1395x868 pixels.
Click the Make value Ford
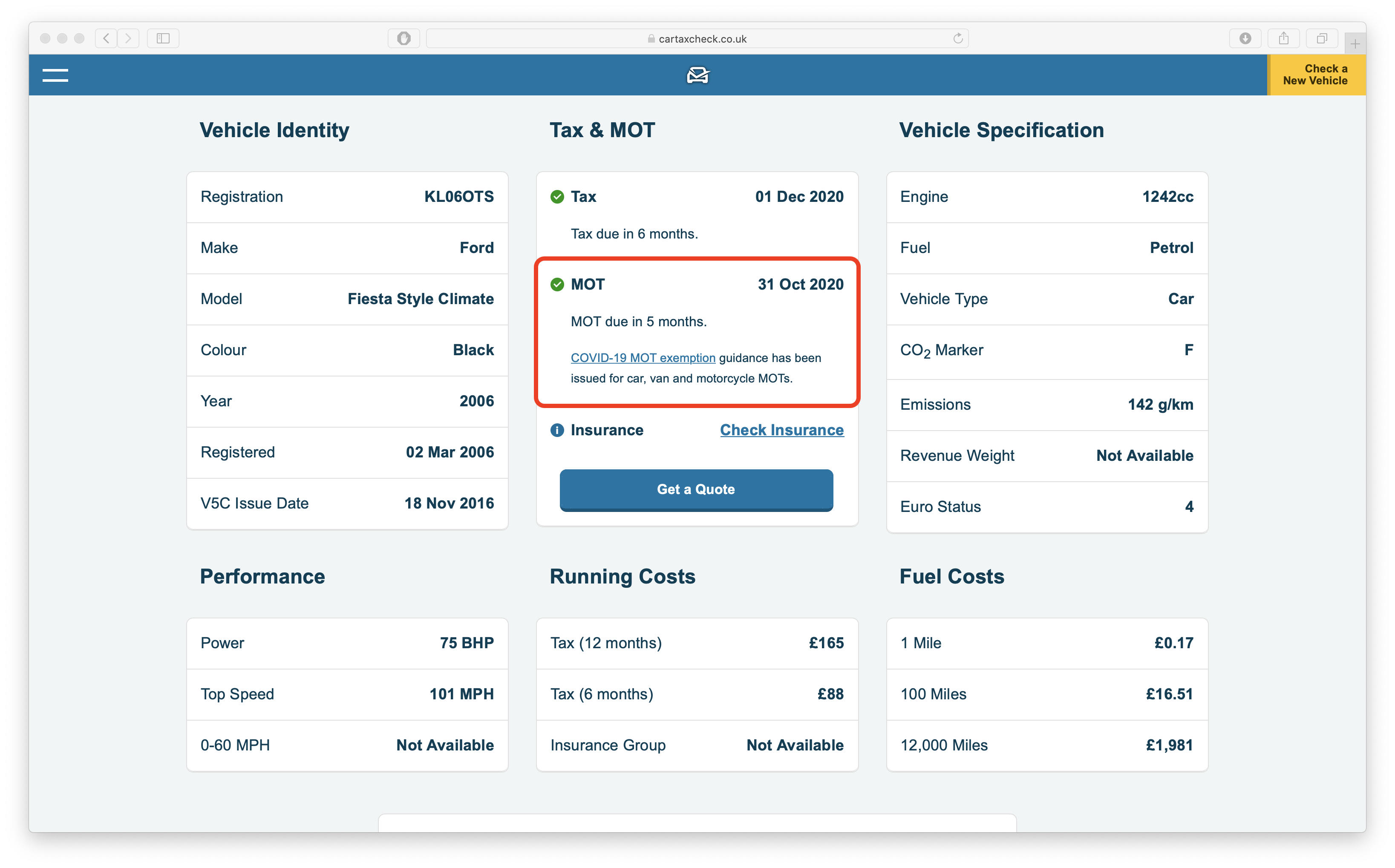(477, 248)
